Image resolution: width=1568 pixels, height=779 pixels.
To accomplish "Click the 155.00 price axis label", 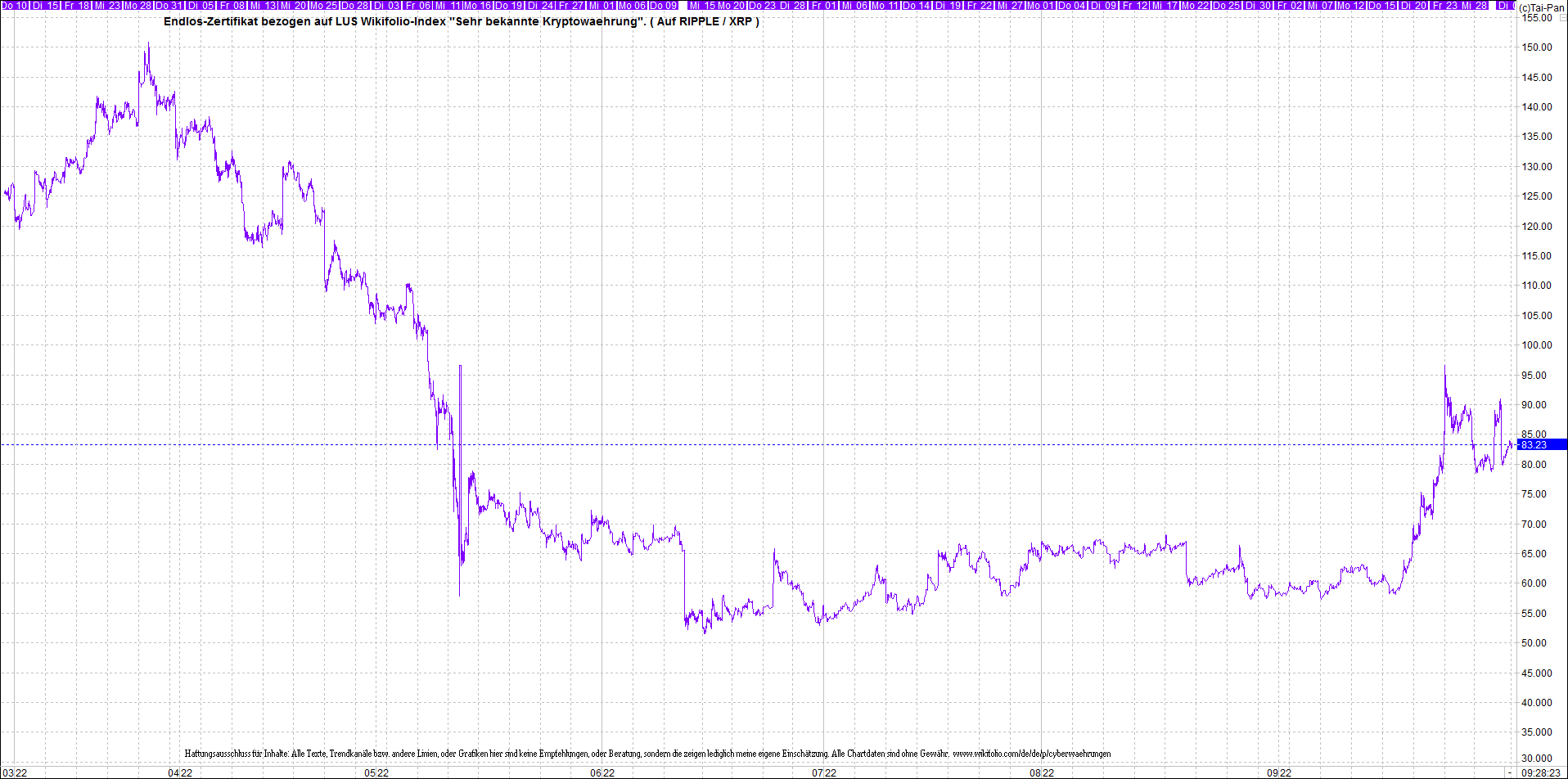I will pyautogui.click(x=1536, y=18).
